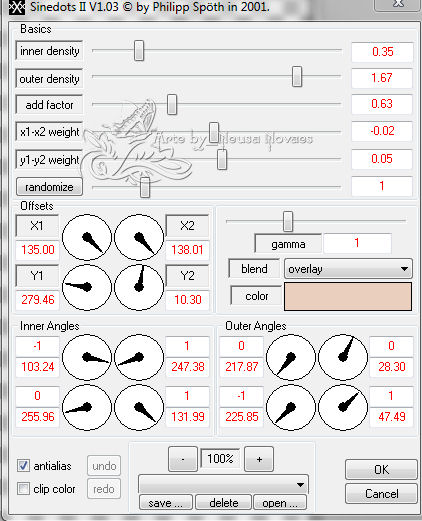Open the blend mode overlay dropdown
The image size is (422, 521).
point(348,269)
